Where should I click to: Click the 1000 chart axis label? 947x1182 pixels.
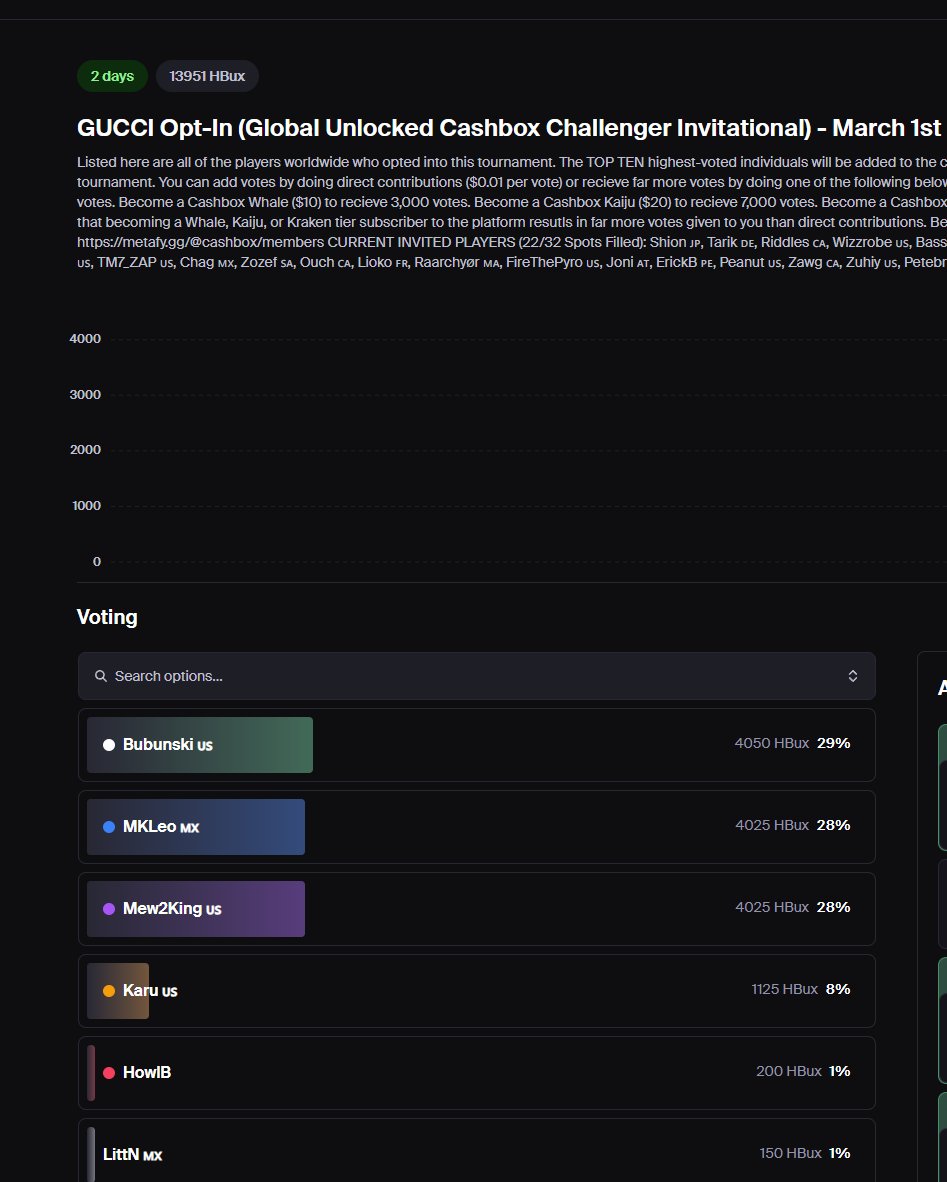tap(87, 506)
